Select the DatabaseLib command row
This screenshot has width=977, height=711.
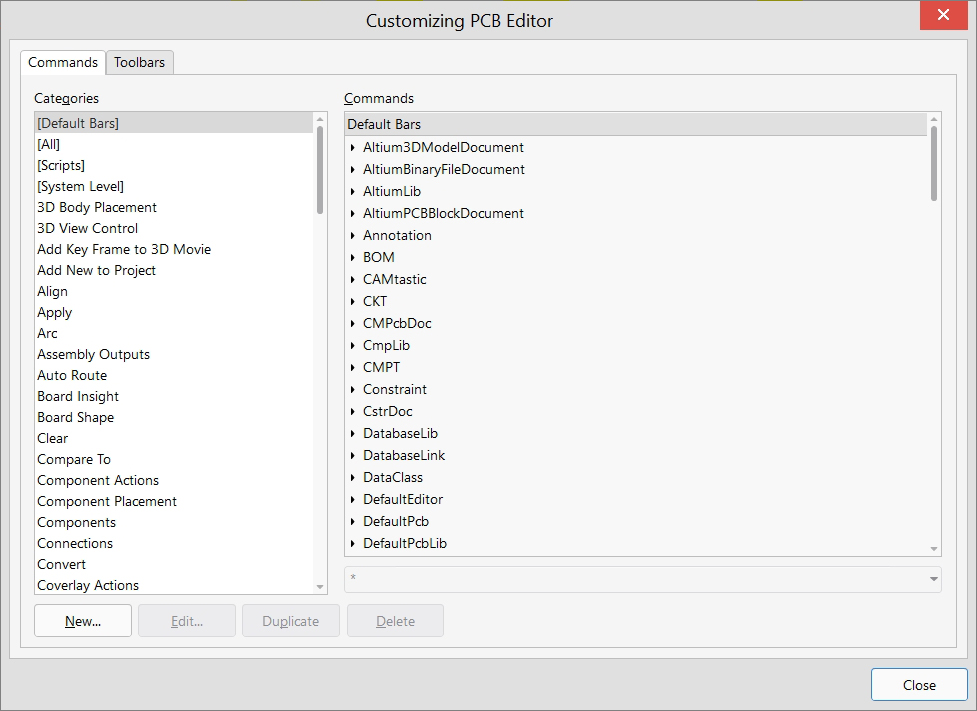pos(636,433)
